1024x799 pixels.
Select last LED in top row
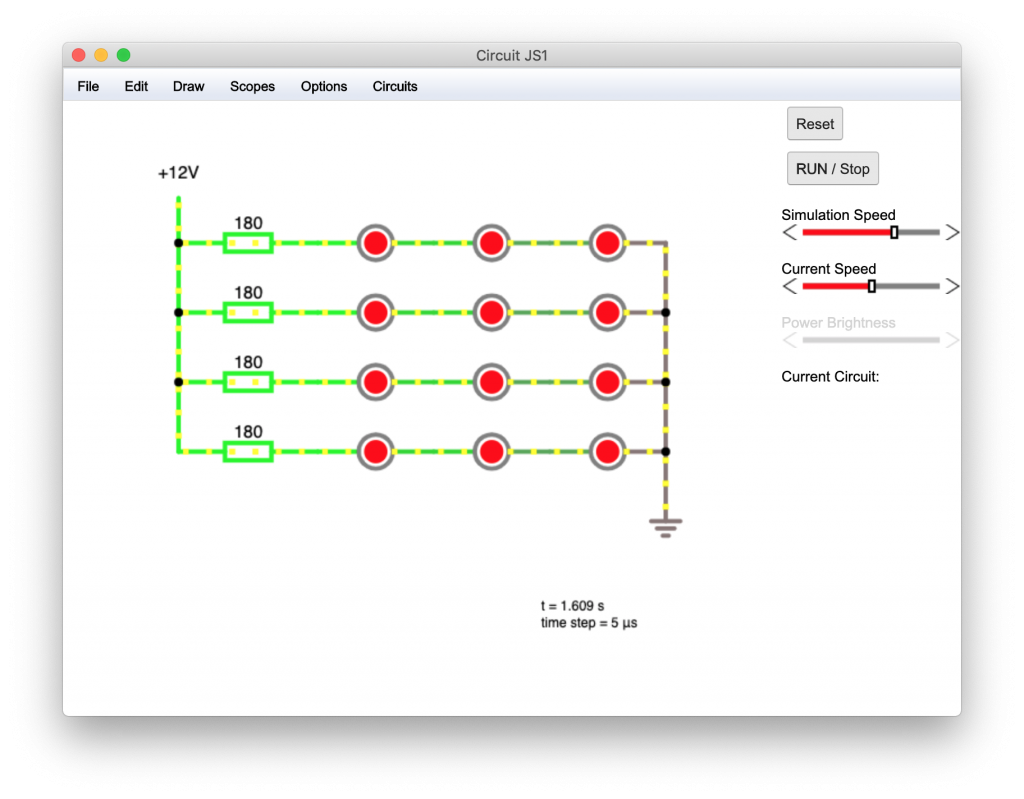607,243
